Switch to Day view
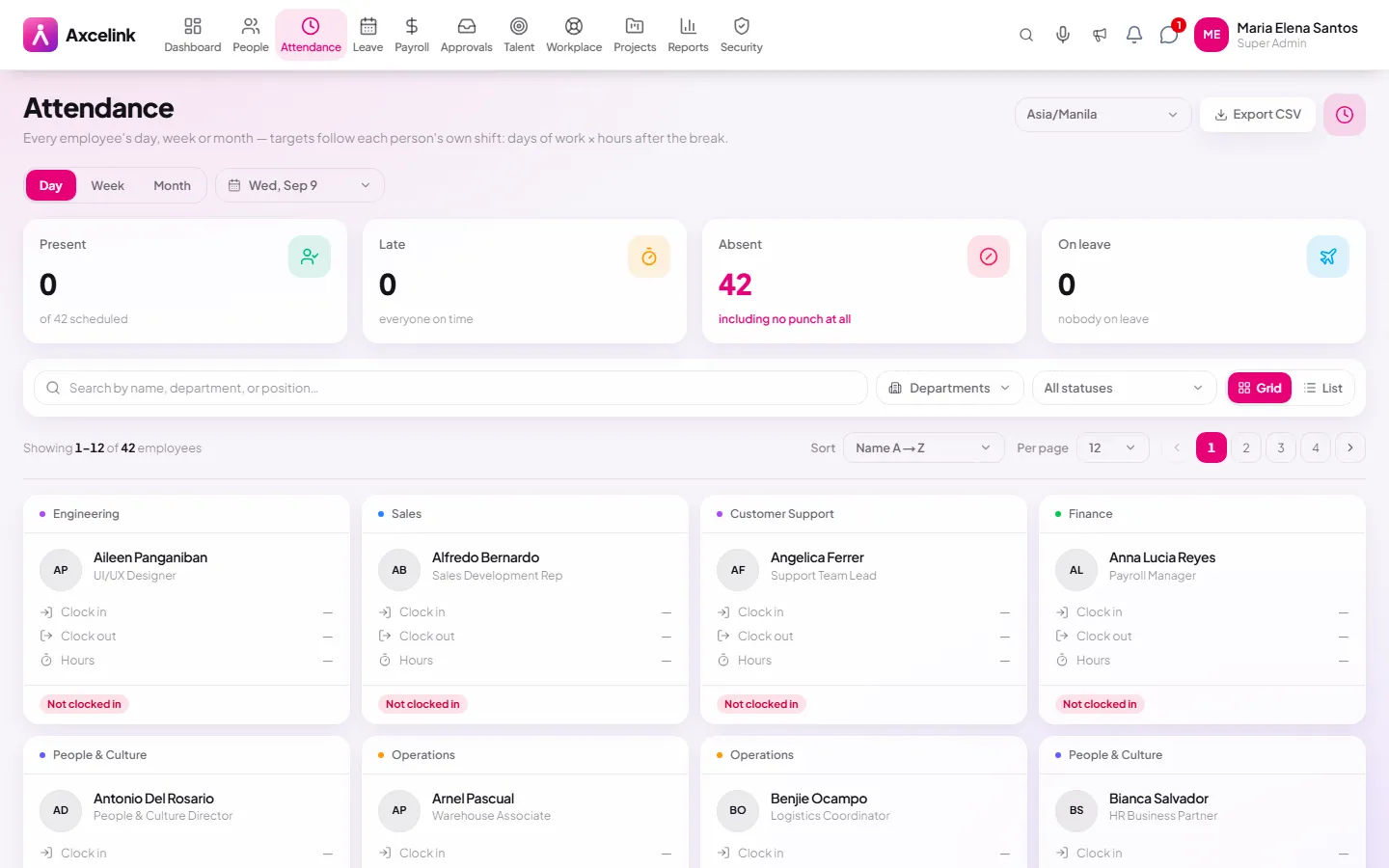Image resolution: width=1389 pixels, height=868 pixels. coord(51,186)
